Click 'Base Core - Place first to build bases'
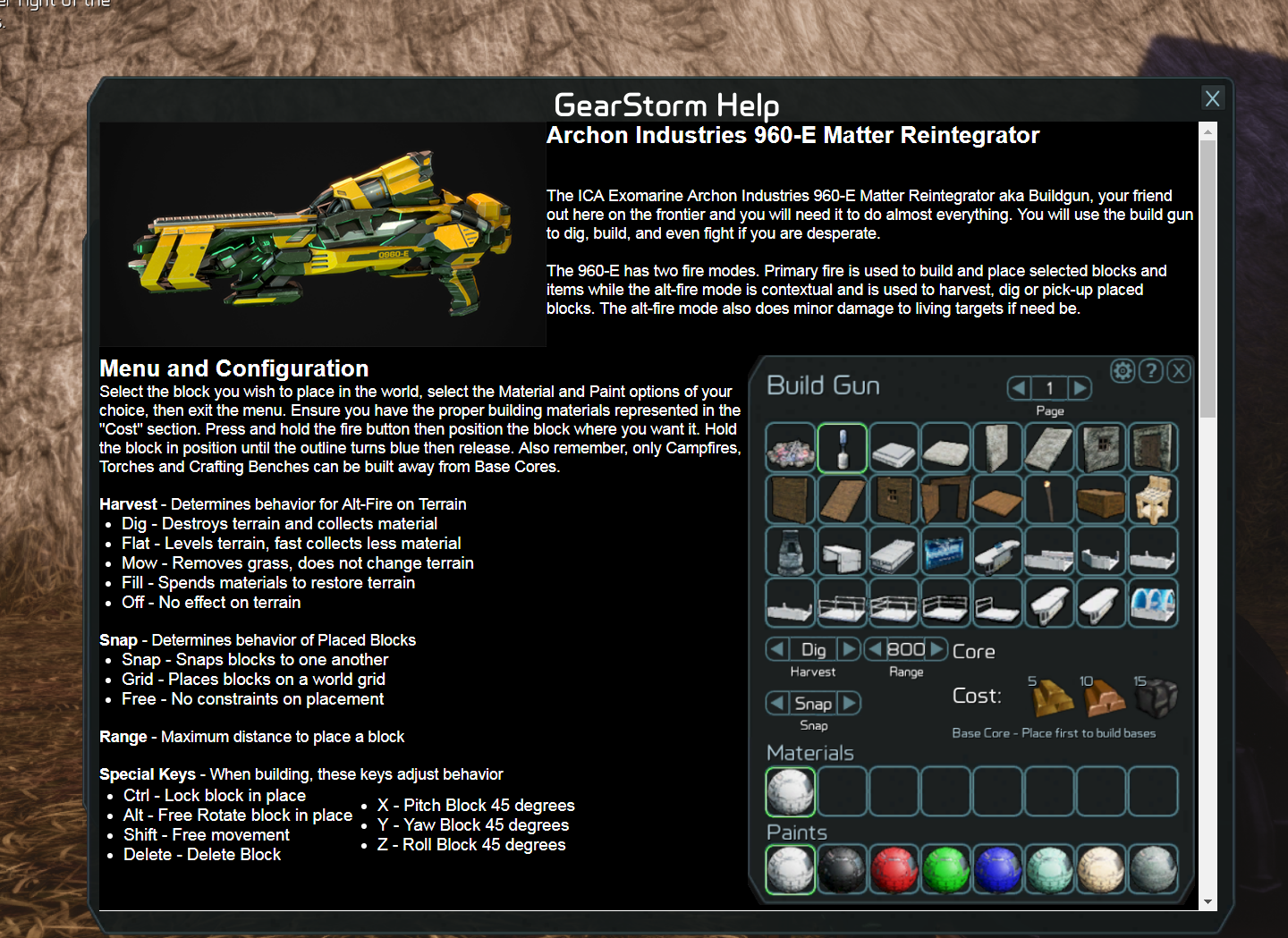Viewport: 1288px width, 938px height. coord(1054,733)
